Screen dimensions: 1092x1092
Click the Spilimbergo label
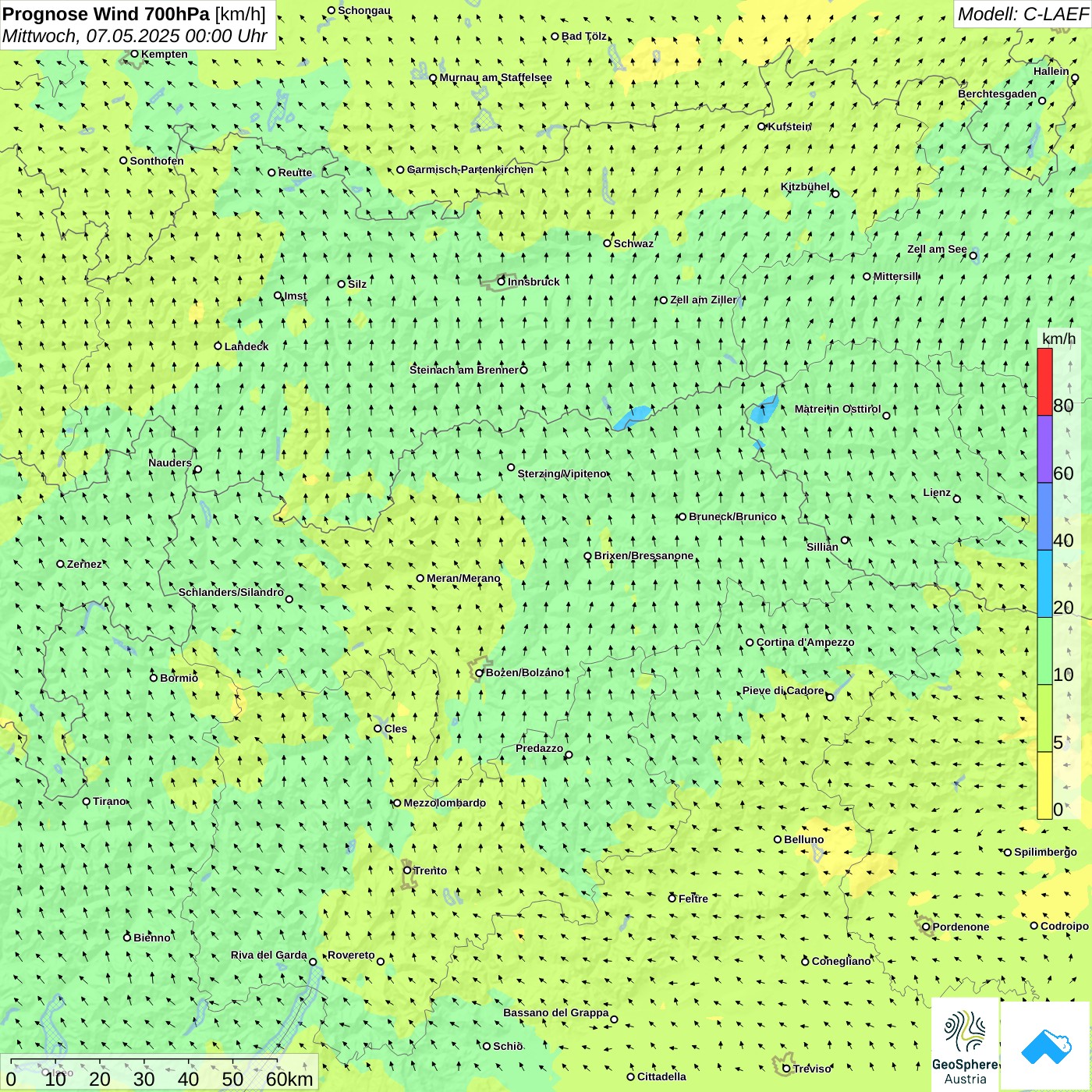click(1045, 853)
